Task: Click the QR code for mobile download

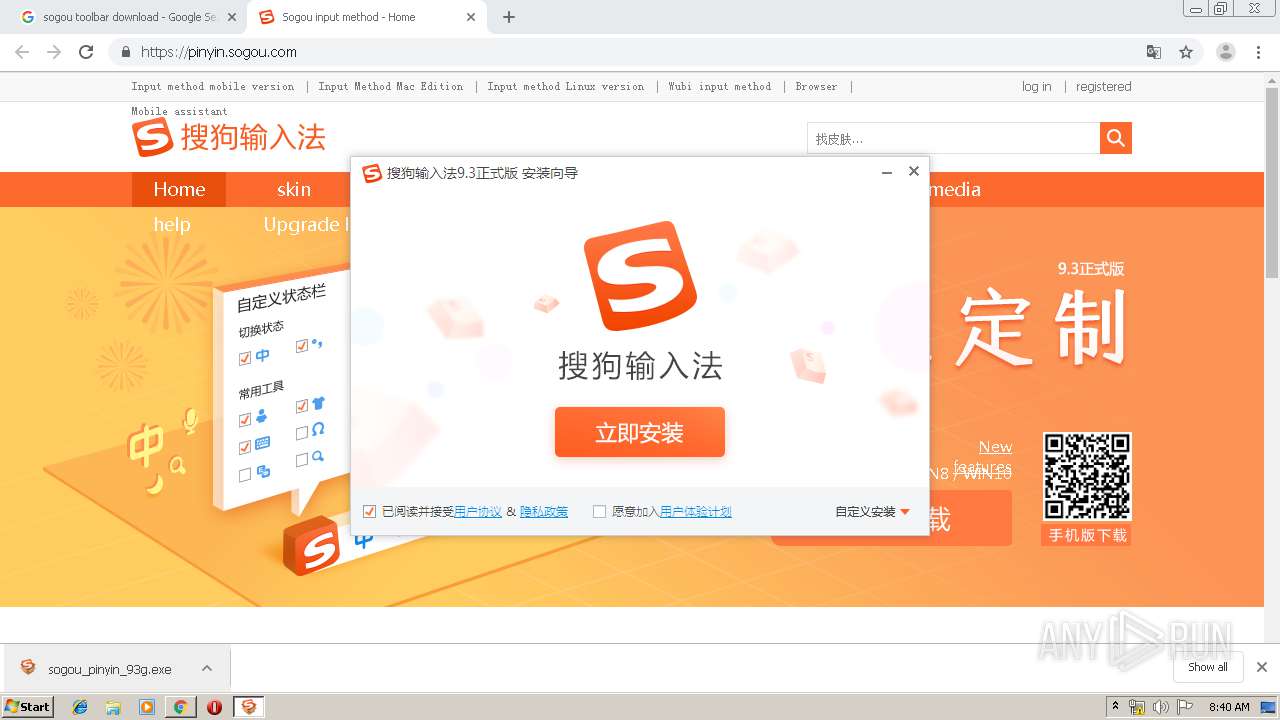Action: point(1087,476)
